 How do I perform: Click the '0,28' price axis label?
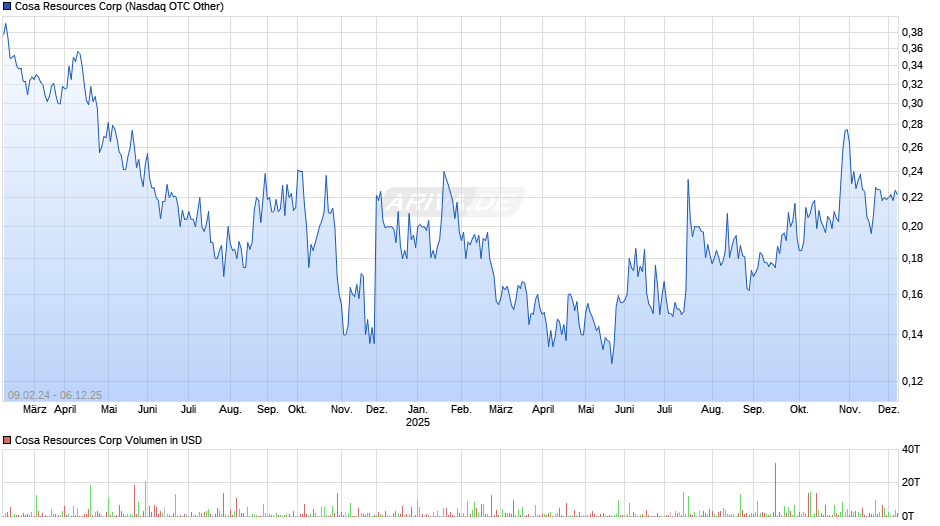coord(912,125)
